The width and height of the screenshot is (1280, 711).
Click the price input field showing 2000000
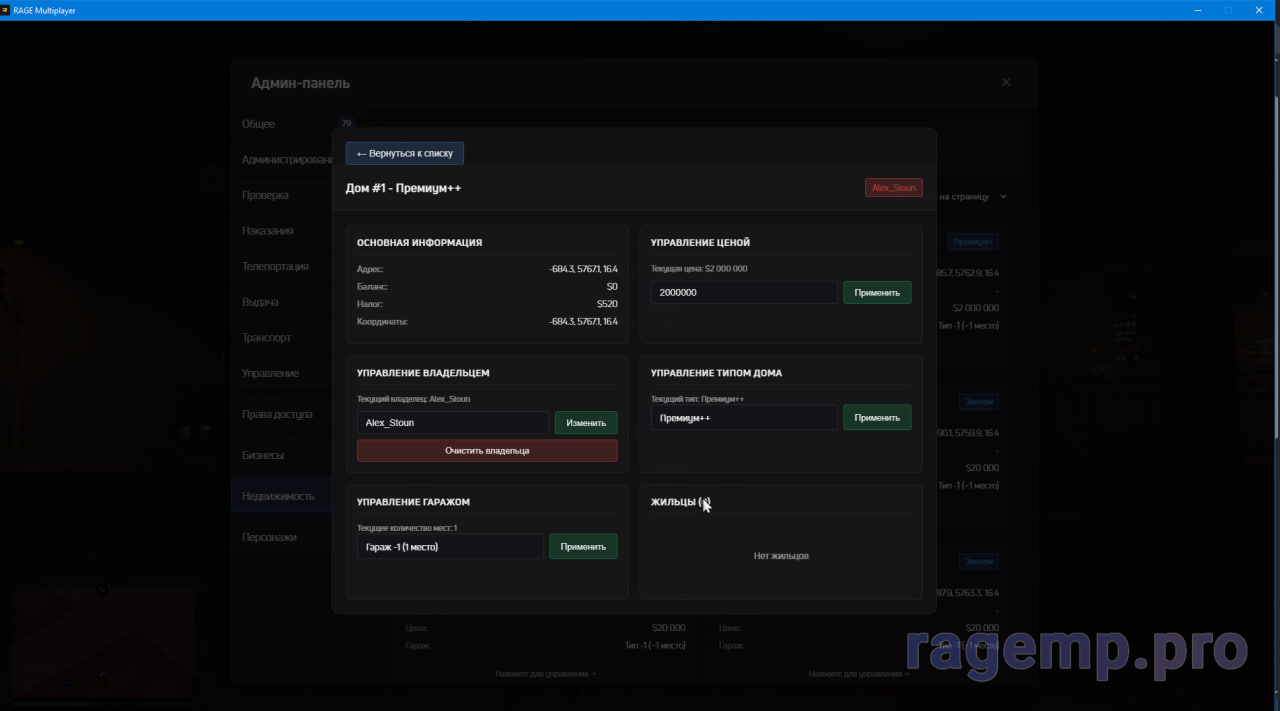click(x=743, y=293)
